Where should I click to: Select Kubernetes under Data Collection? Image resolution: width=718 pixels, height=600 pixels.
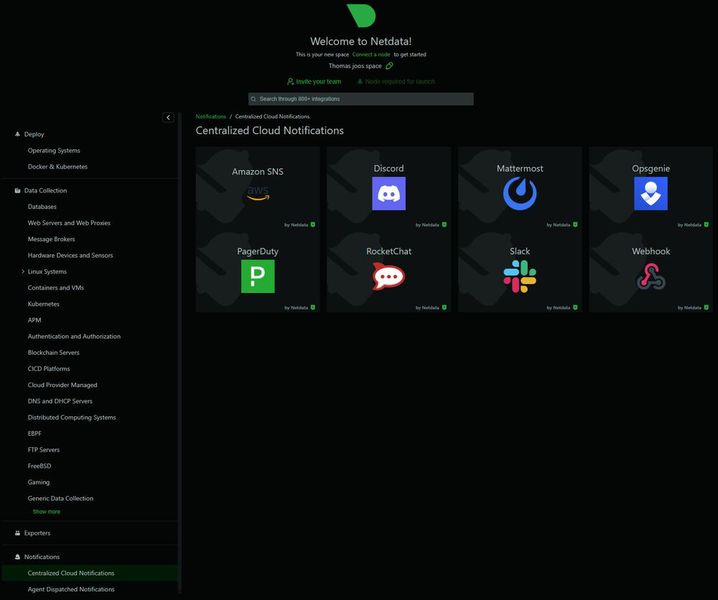pos(44,304)
